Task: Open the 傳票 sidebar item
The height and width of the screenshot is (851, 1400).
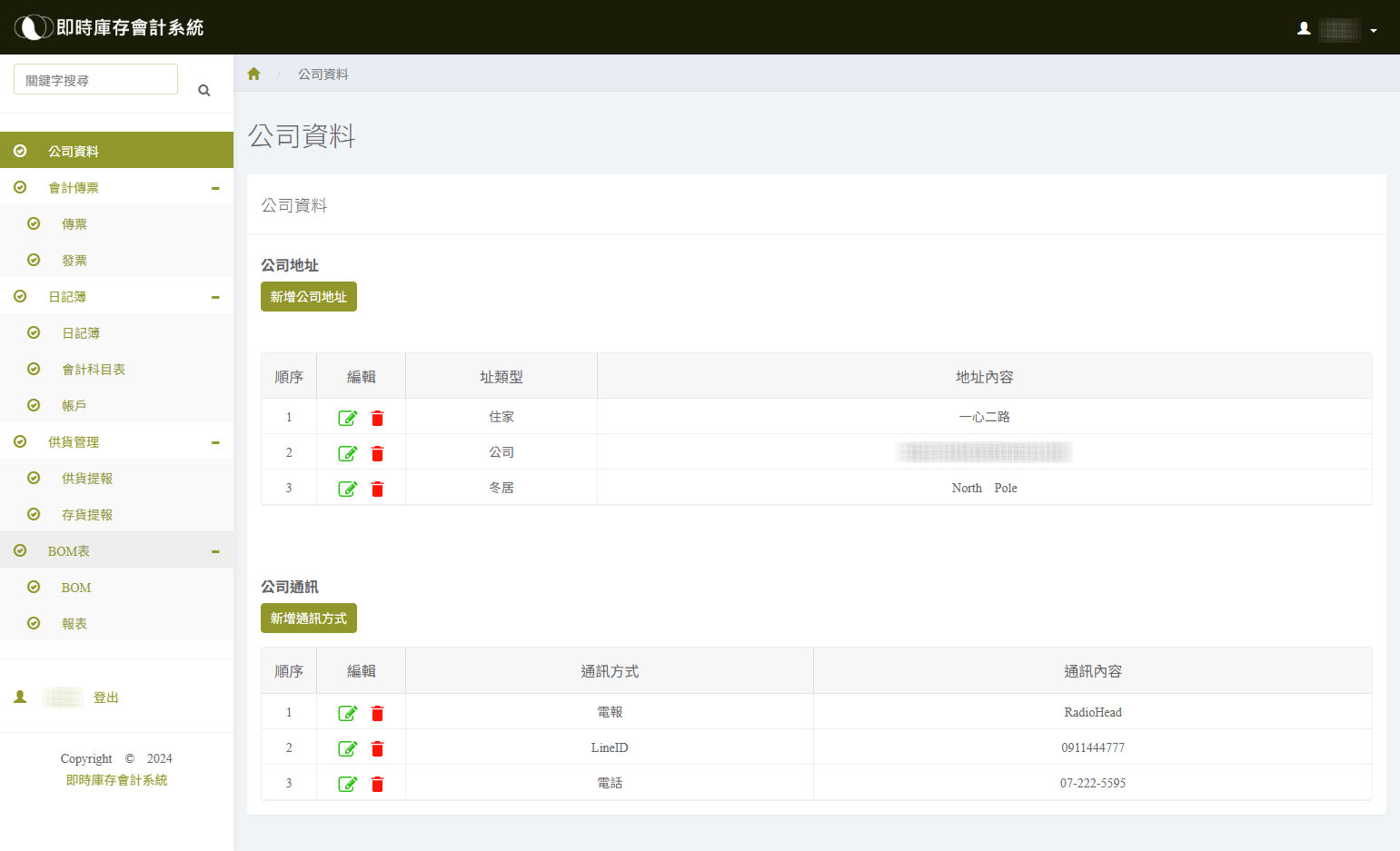Action: (116, 223)
